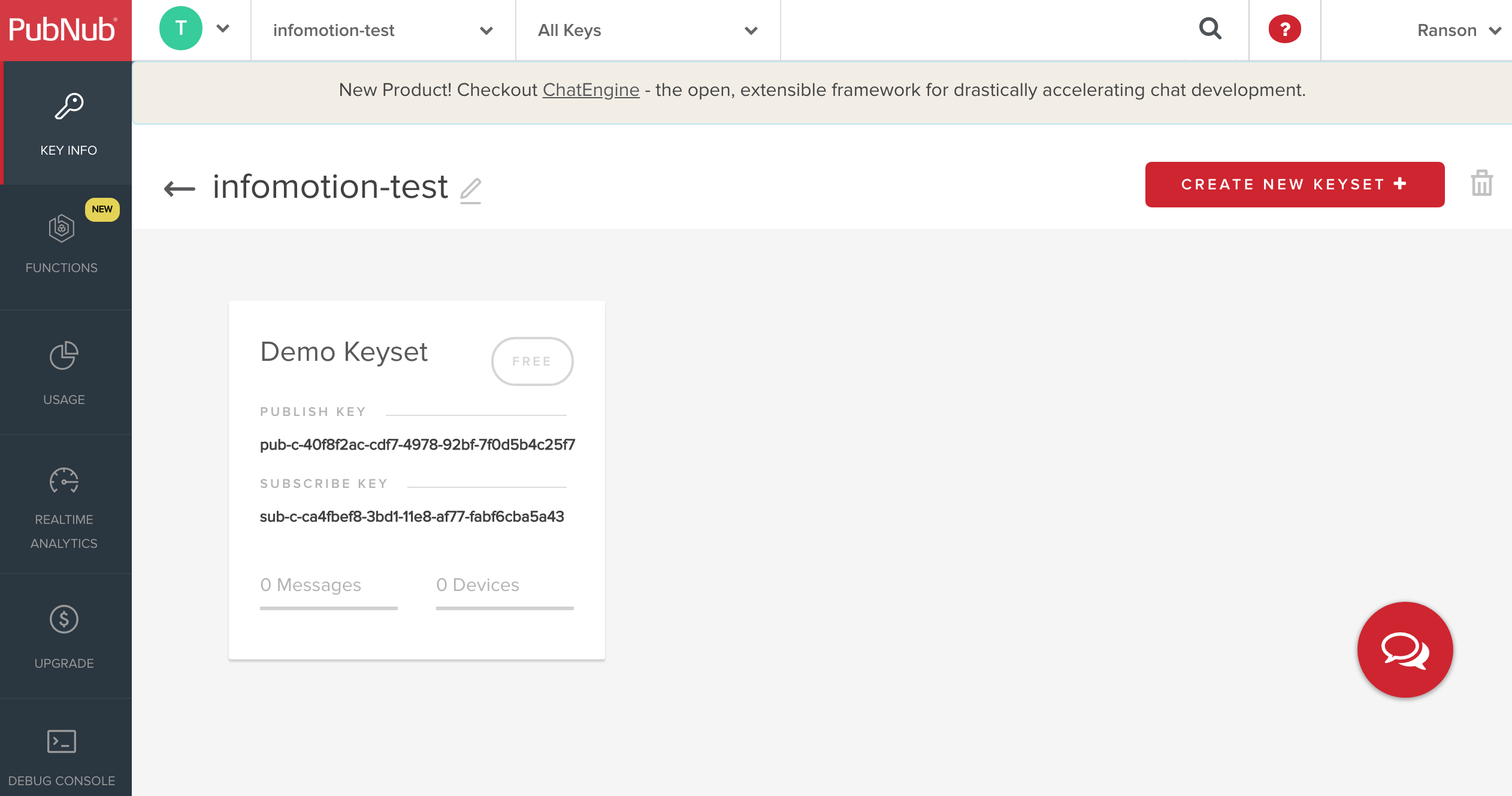Click the green T account avatar

[180, 29]
